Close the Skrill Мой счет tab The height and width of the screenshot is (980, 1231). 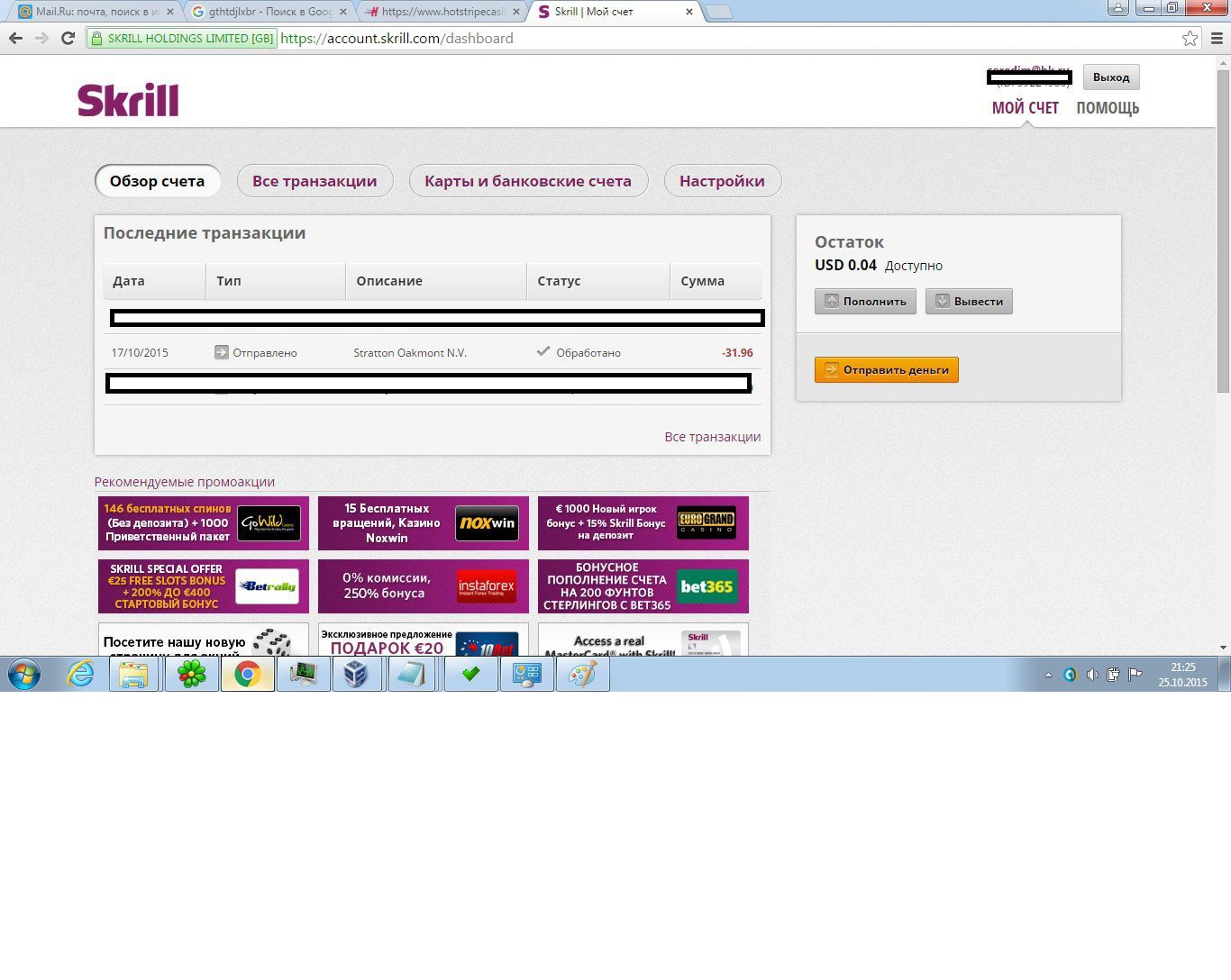coord(689,12)
